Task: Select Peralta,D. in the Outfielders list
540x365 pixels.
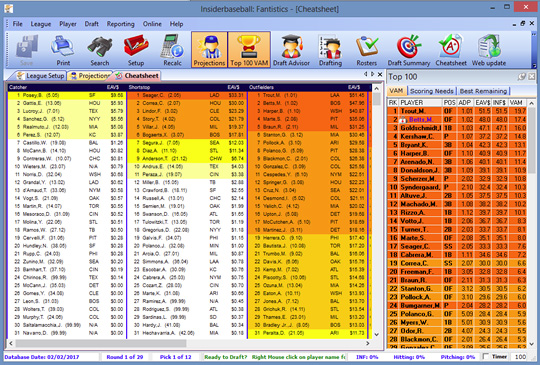Action: 308,333
